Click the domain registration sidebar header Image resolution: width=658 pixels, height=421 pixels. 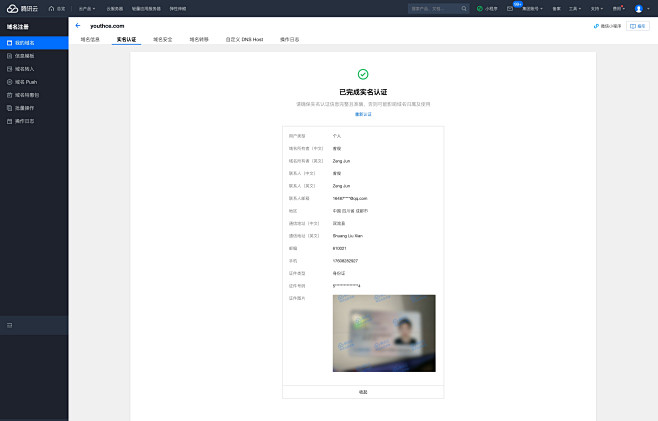pyautogui.click(x=18, y=27)
